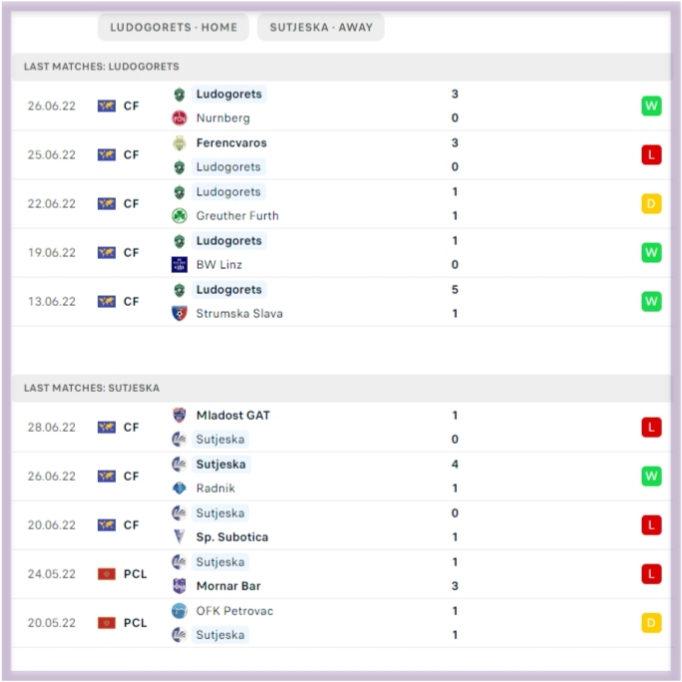This screenshot has height=682, width=682.
Task: Select the Ludogorets - Home tab
Action: [173, 27]
